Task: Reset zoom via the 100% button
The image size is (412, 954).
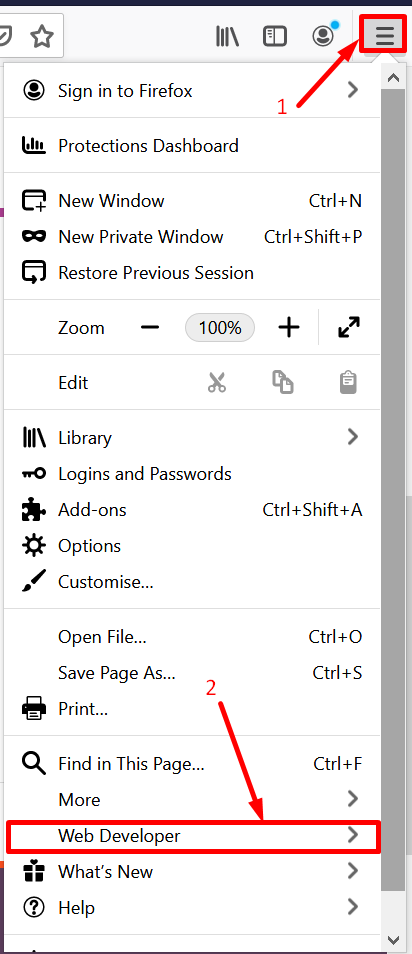Action: (220, 328)
